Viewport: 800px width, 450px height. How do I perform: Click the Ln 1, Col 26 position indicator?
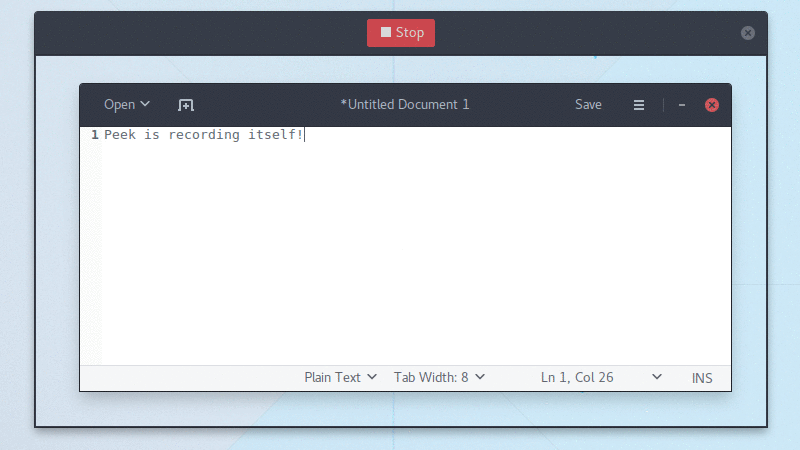pos(577,378)
